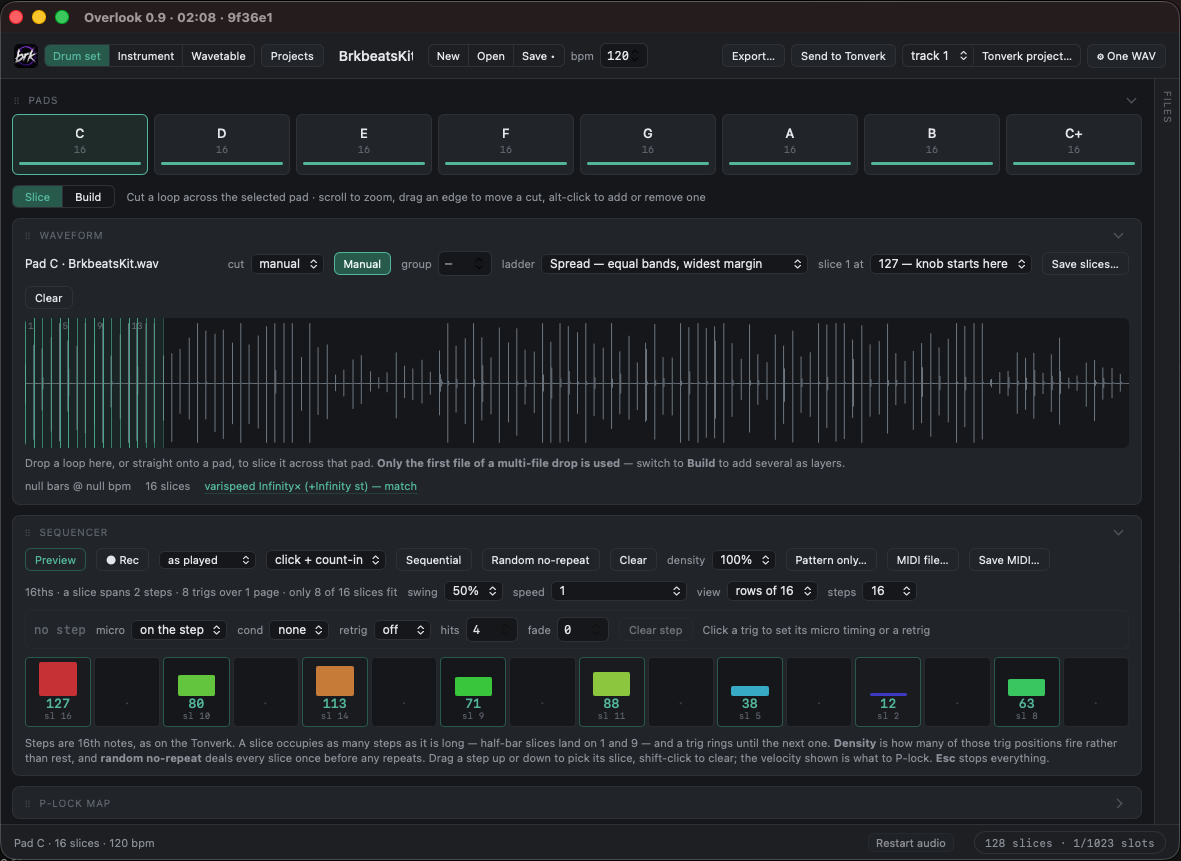Expand the P-LOCK MAP panel
This screenshot has height=861, width=1181.
tap(1119, 804)
